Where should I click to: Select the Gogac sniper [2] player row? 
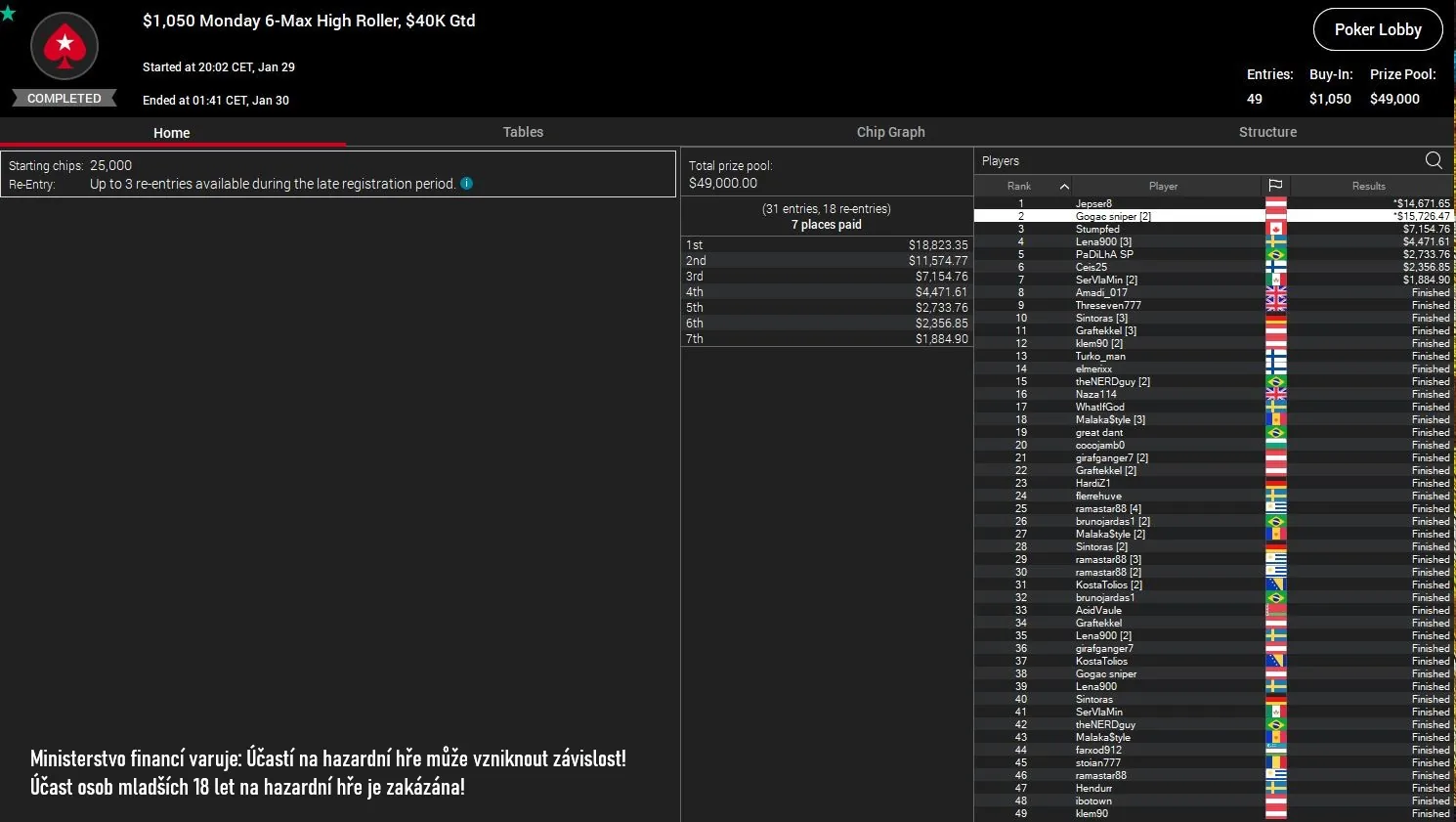pos(1113,216)
